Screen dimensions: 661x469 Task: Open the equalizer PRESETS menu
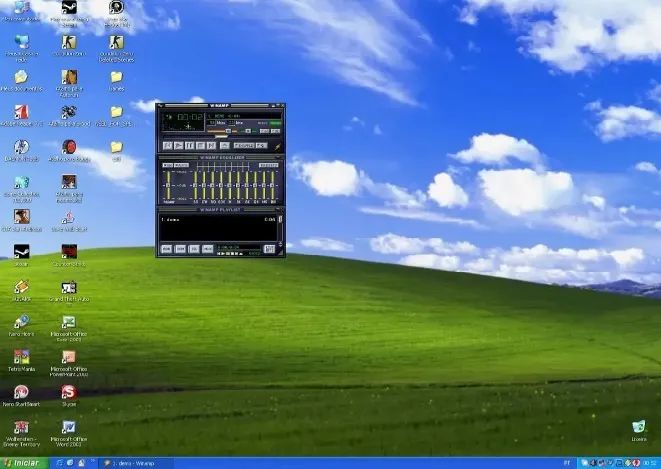pos(269,165)
